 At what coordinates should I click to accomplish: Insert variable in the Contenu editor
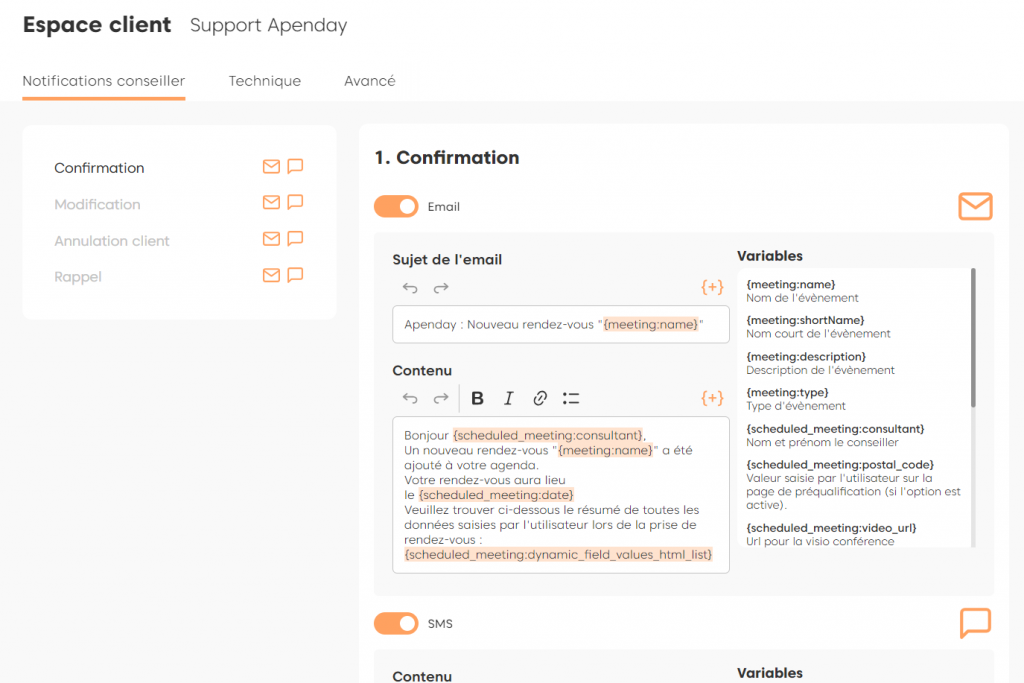click(x=712, y=399)
